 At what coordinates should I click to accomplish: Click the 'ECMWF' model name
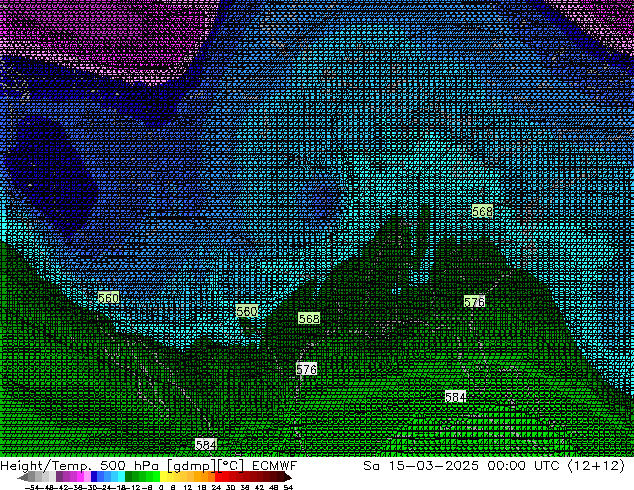click(x=275, y=466)
